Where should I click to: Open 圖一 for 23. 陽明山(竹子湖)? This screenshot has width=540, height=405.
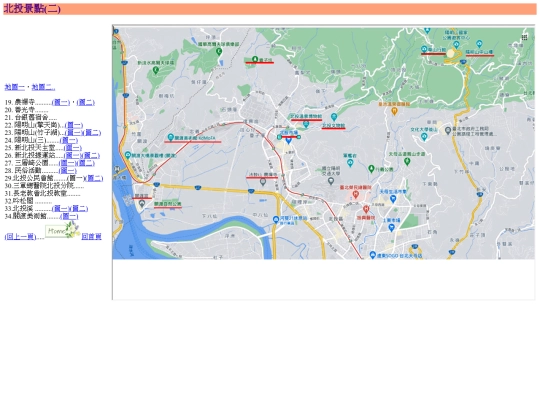pyautogui.click(x=74, y=133)
